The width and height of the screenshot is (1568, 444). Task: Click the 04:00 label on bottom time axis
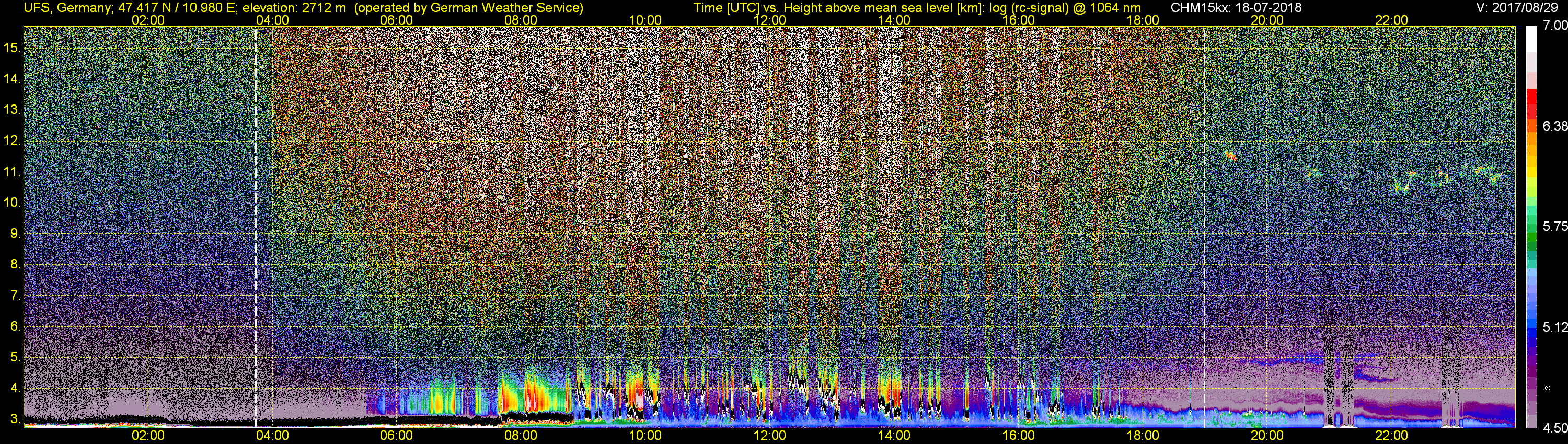click(272, 436)
